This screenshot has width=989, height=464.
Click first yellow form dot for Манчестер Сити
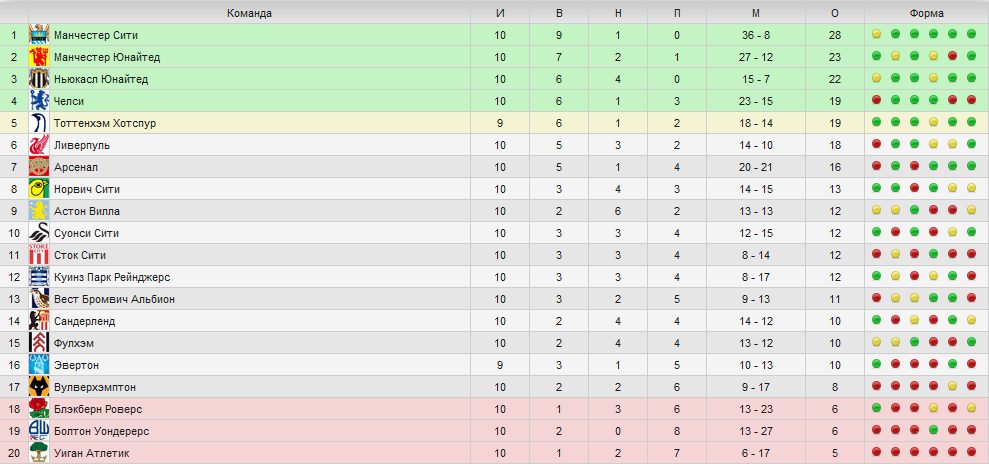(x=876, y=34)
